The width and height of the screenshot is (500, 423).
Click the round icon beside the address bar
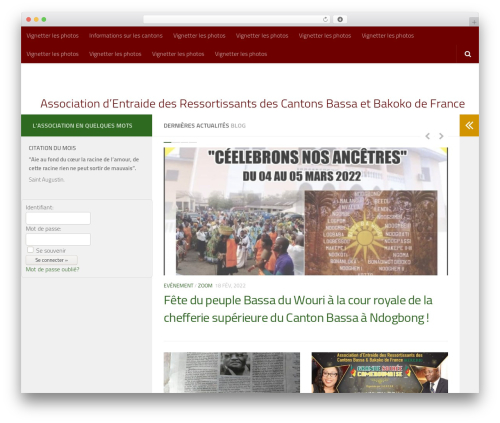340,19
